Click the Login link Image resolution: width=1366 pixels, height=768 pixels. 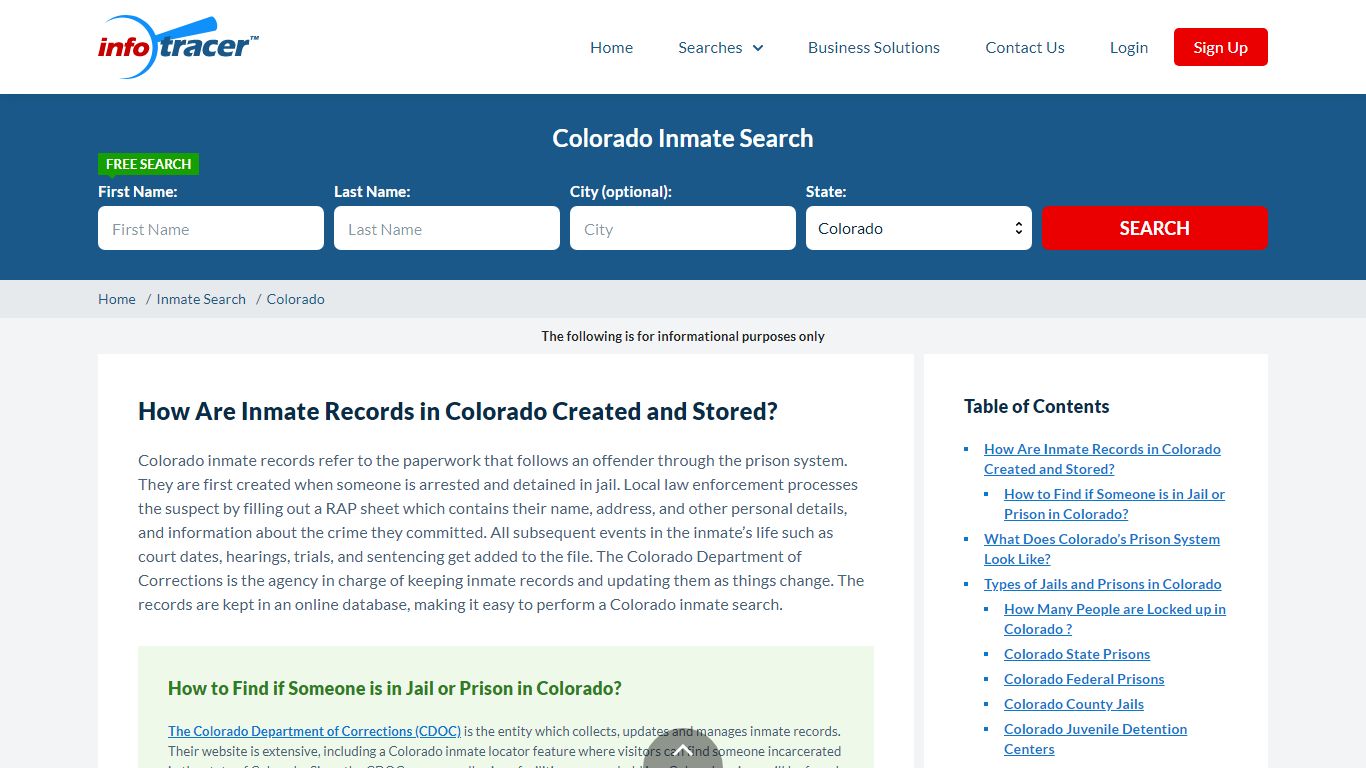tap(1129, 48)
